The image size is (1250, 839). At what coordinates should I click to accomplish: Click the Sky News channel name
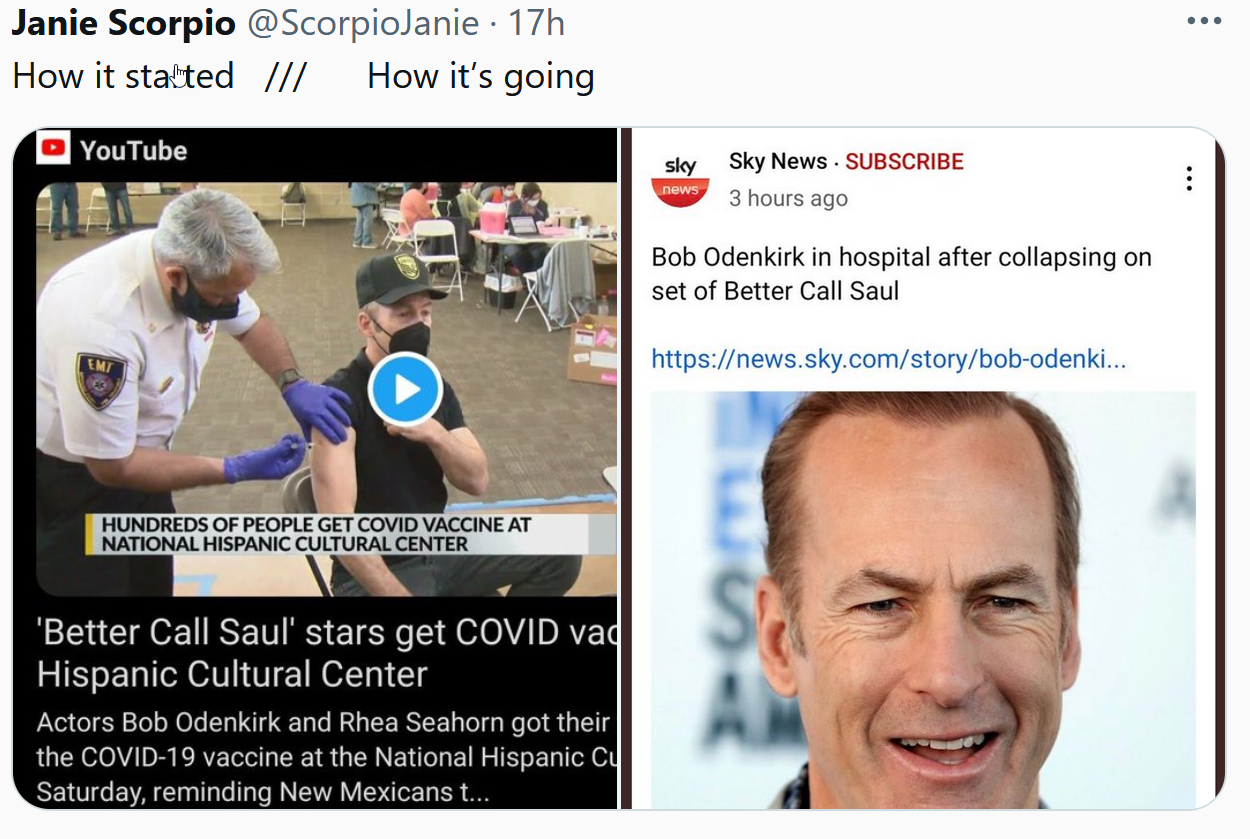click(x=778, y=162)
